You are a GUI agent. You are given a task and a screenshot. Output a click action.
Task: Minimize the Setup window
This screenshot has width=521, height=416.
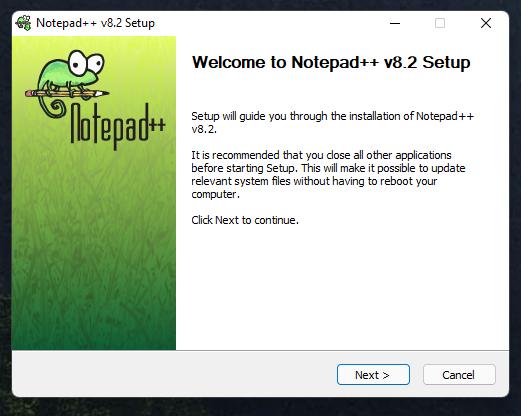pos(395,23)
